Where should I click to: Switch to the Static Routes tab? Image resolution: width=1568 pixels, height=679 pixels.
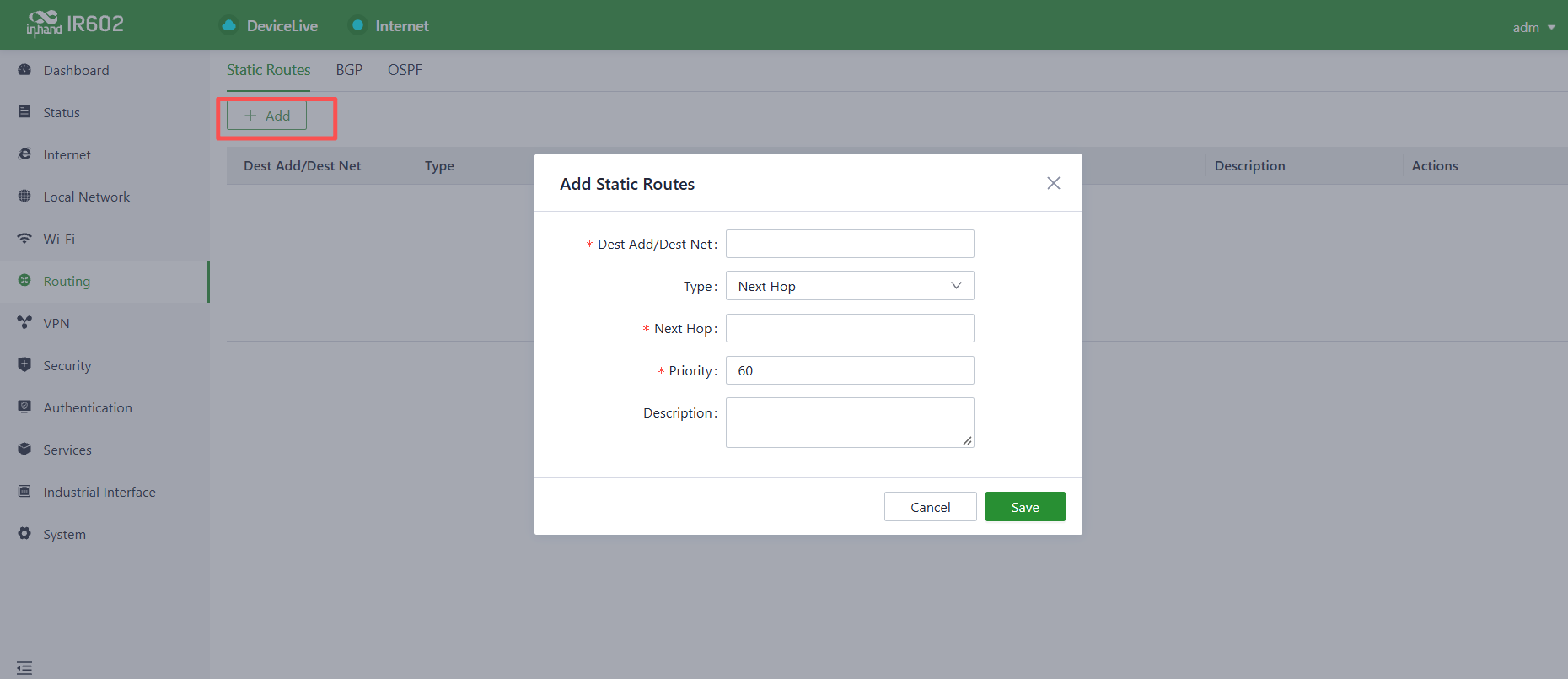click(x=268, y=70)
